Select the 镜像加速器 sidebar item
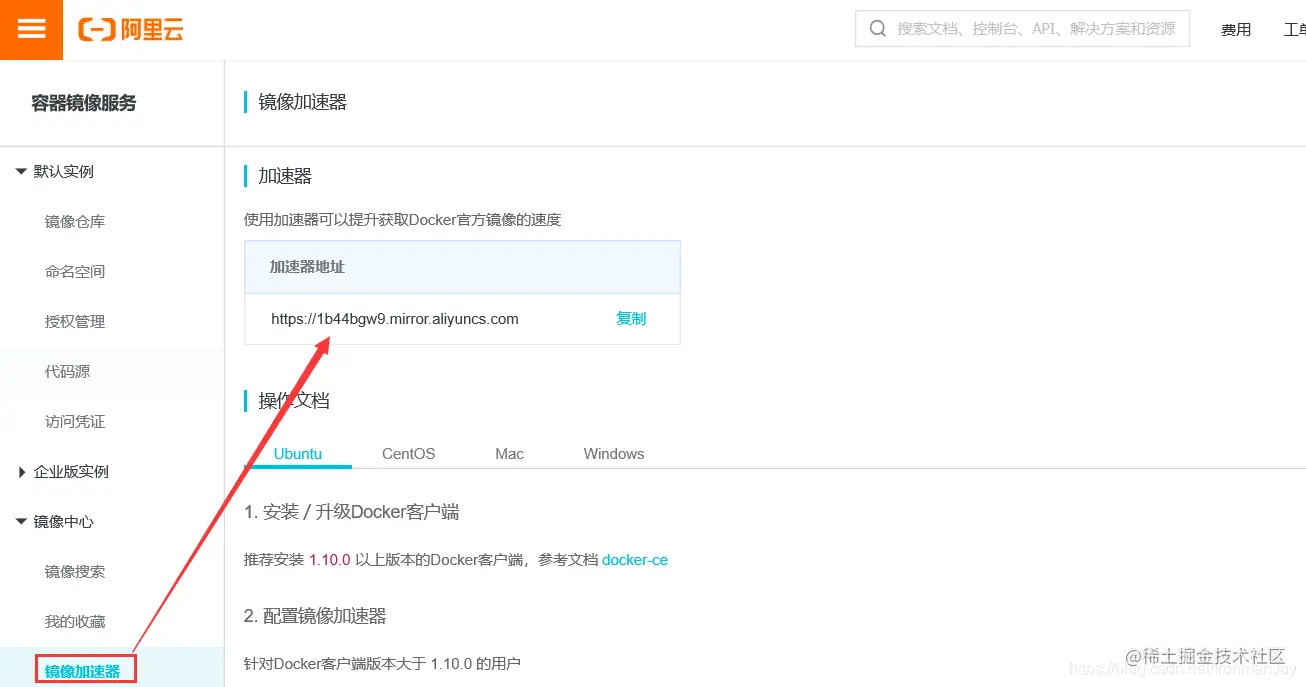 click(x=85, y=668)
